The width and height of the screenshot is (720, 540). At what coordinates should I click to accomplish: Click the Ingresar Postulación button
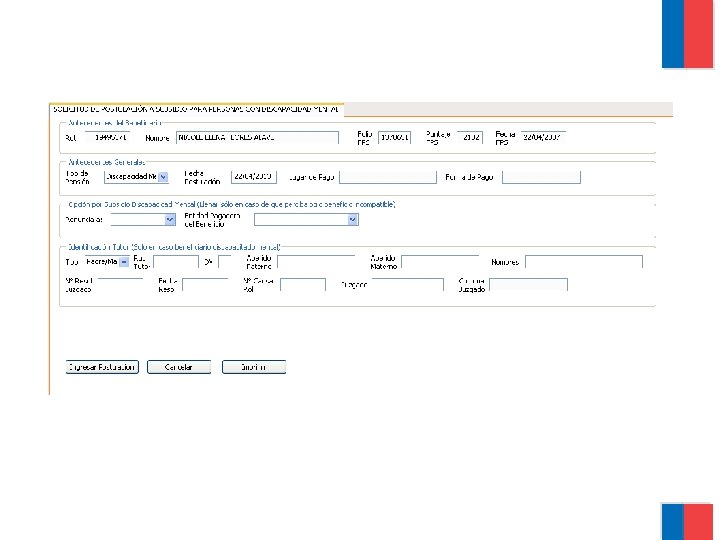click(x=102, y=367)
